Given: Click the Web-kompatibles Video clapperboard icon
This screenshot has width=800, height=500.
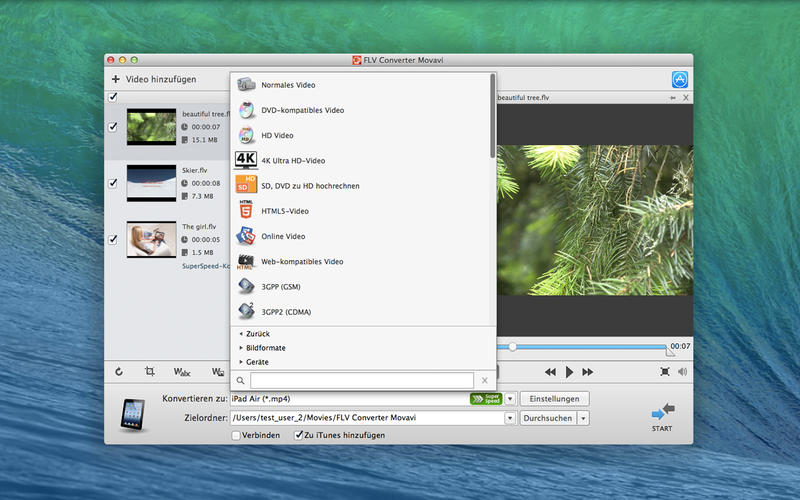Looking at the screenshot, I should pyautogui.click(x=245, y=261).
